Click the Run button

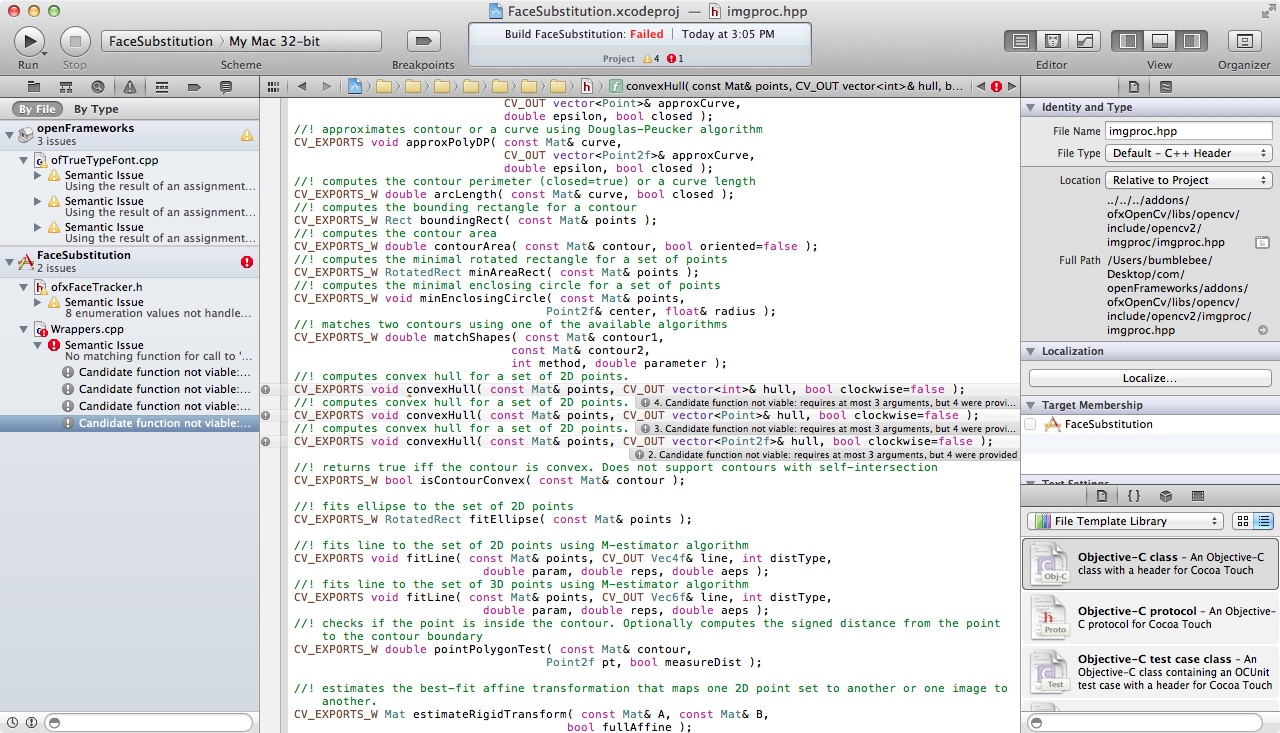click(28, 41)
